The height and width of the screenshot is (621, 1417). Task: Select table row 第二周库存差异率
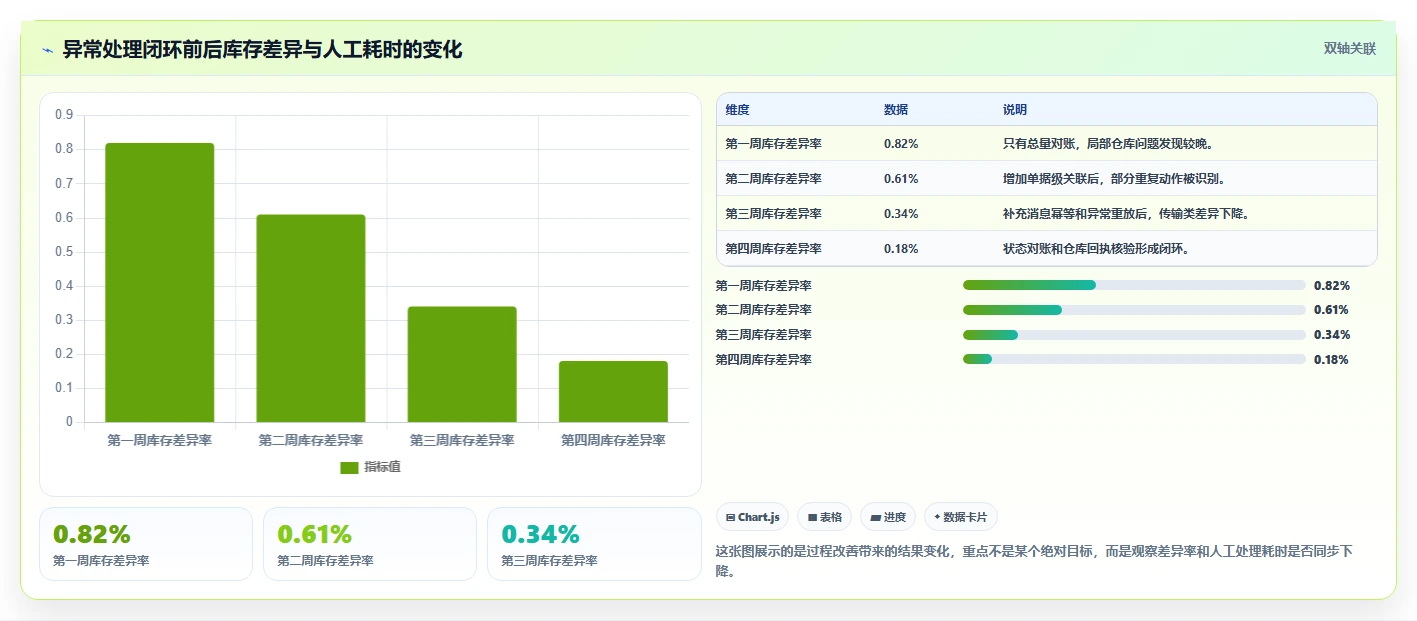tap(1047, 179)
